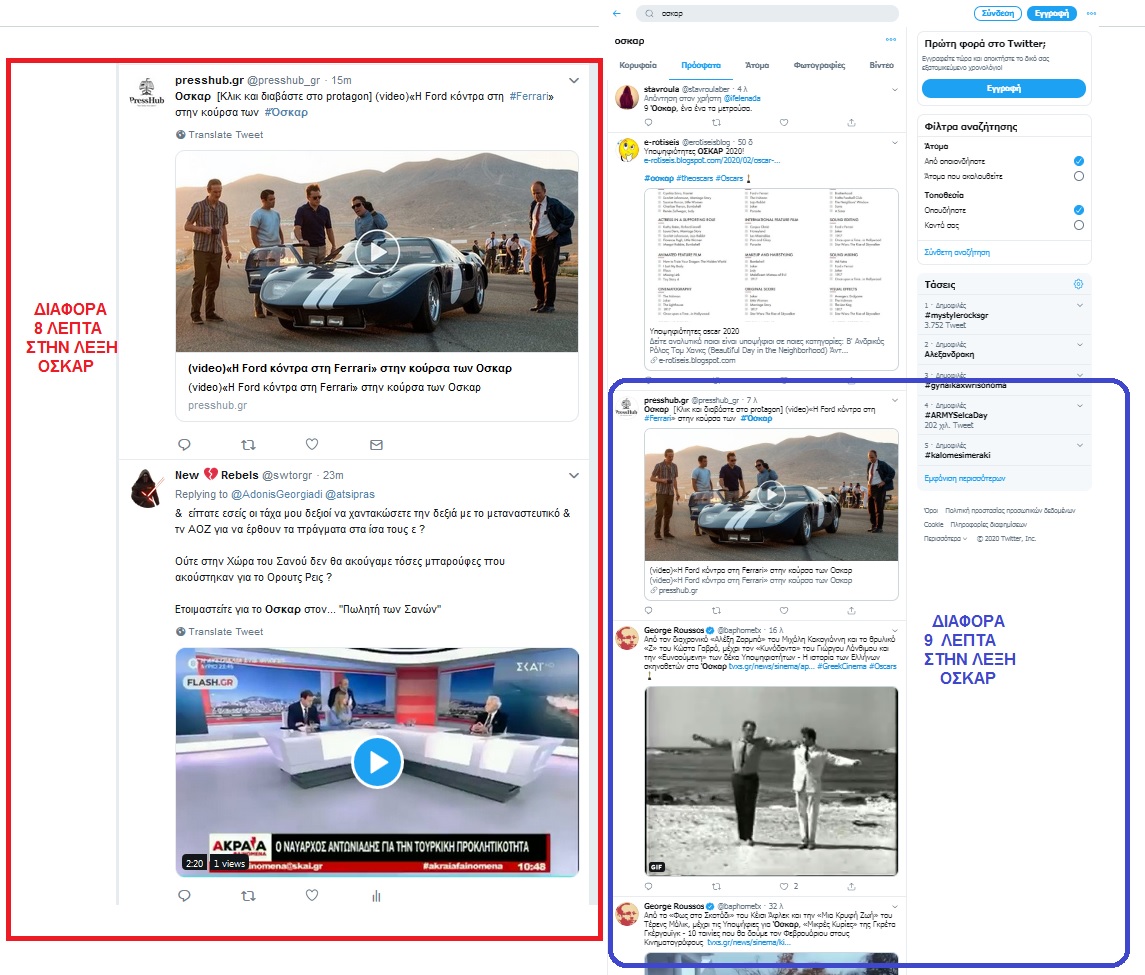Image resolution: width=1145 pixels, height=975 pixels.
Task: Play the SKAI news studio video
Action: (x=377, y=762)
